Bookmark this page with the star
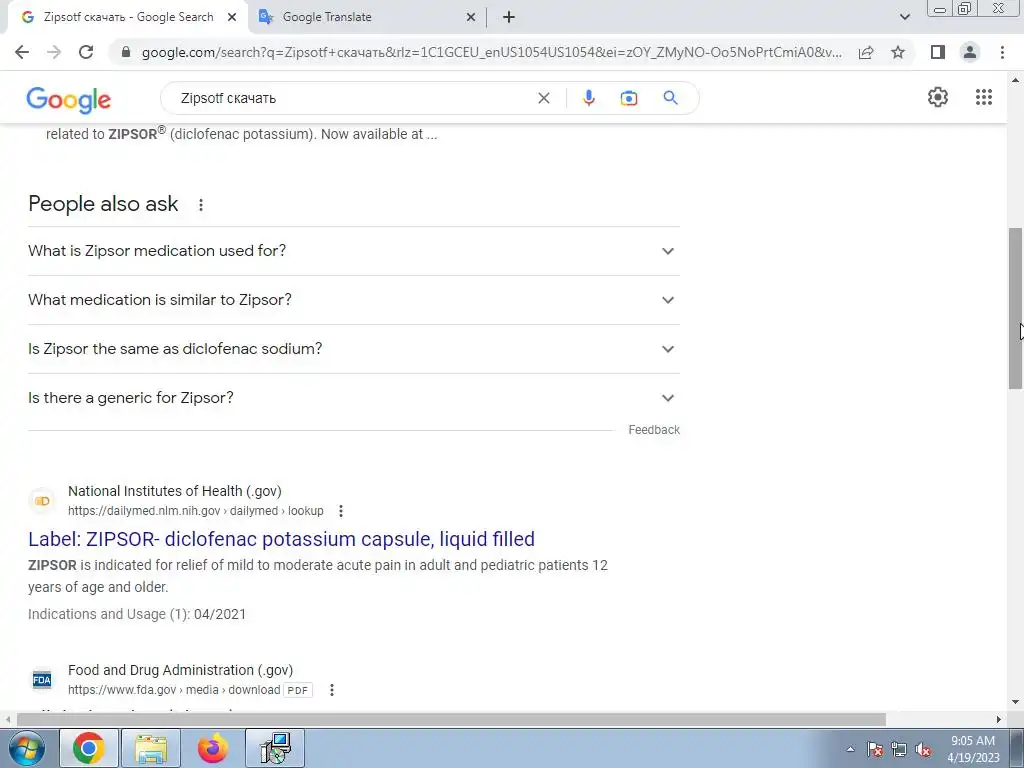The width and height of the screenshot is (1024, 768). [x=898, y=52]
